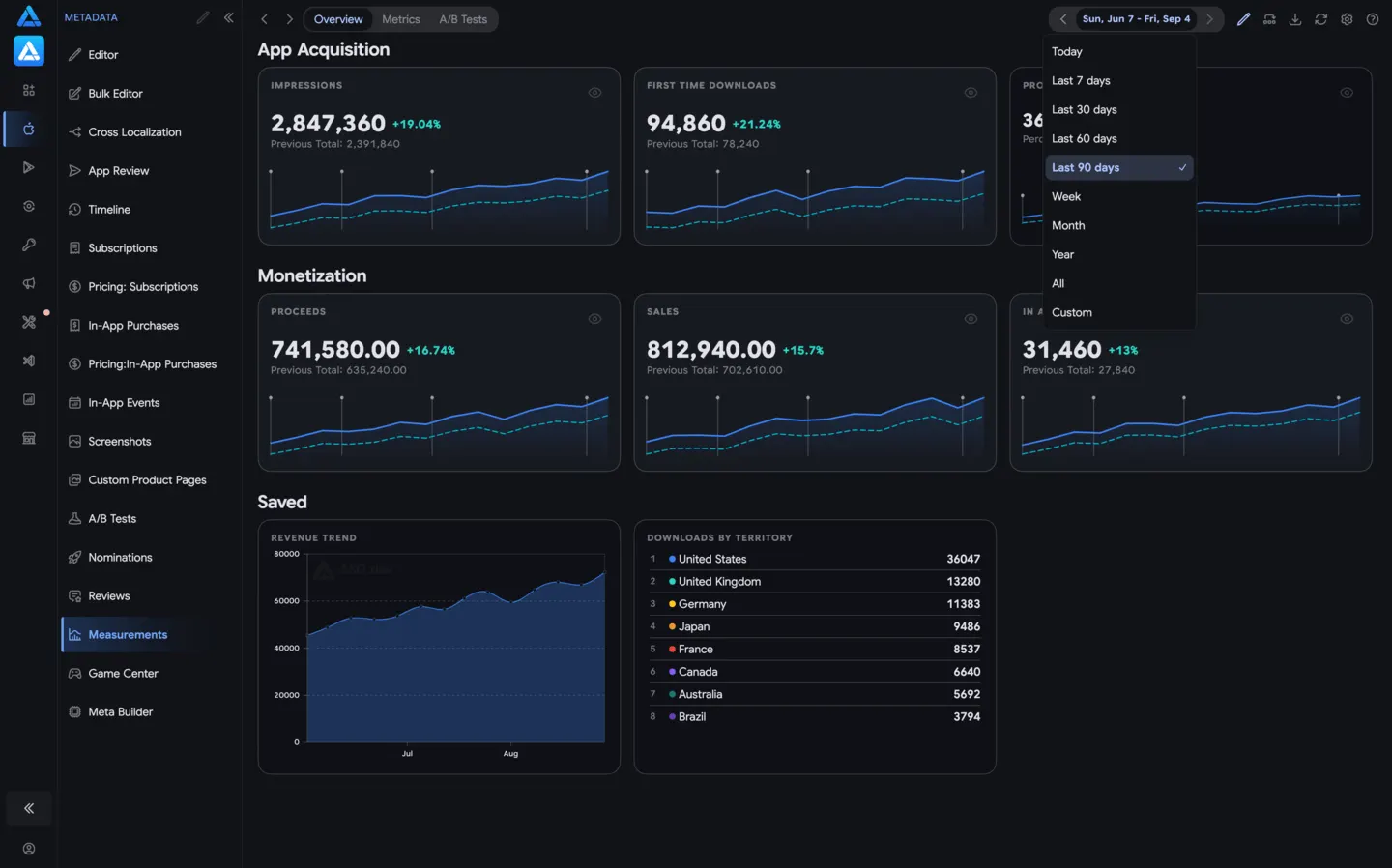Screen dimensions: 1392x868
Task: Go back with the left navigation arrow
Action: pos(264,19)
